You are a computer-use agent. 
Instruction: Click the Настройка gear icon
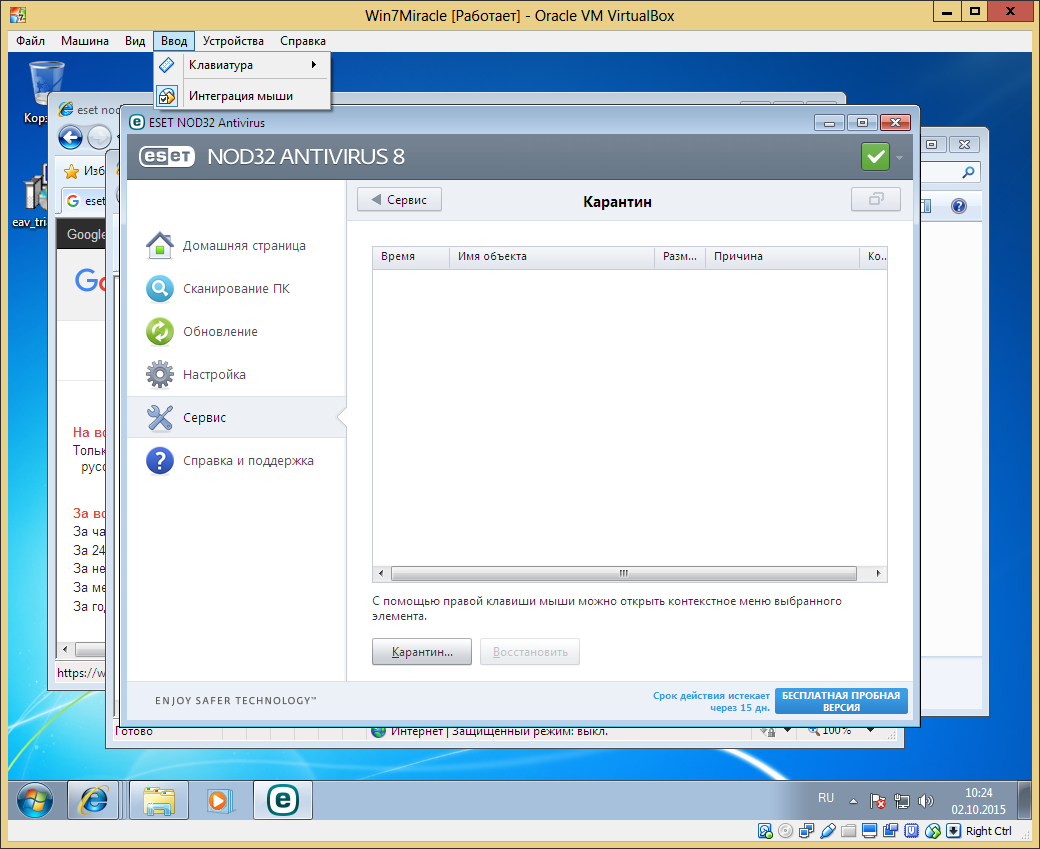[160, 375]
